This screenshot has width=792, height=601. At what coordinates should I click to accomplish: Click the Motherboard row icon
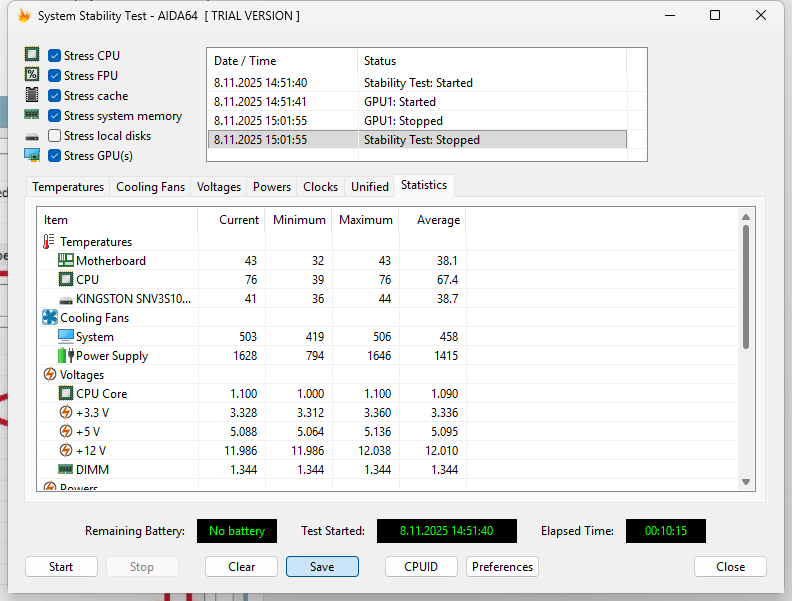pos(66,260)
